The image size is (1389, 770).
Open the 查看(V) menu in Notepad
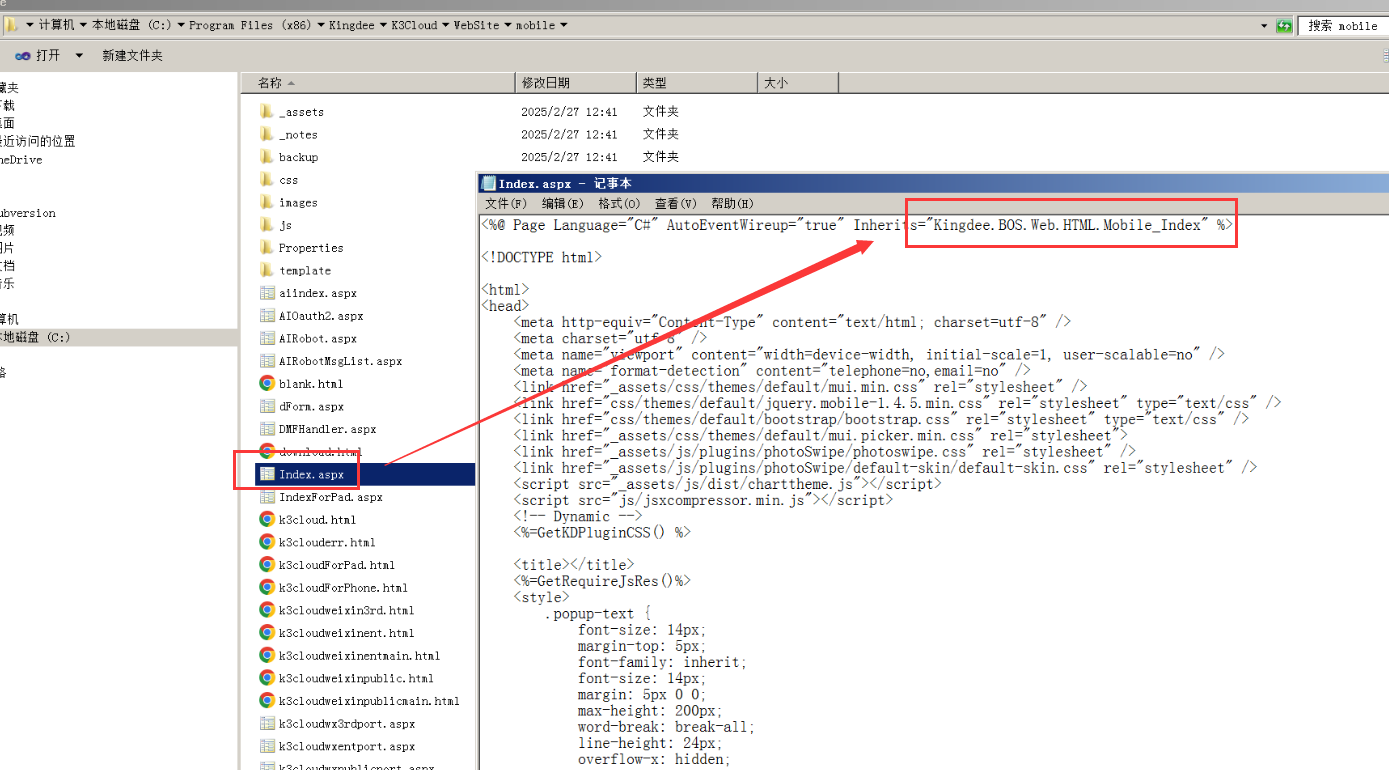coord(675,204)
